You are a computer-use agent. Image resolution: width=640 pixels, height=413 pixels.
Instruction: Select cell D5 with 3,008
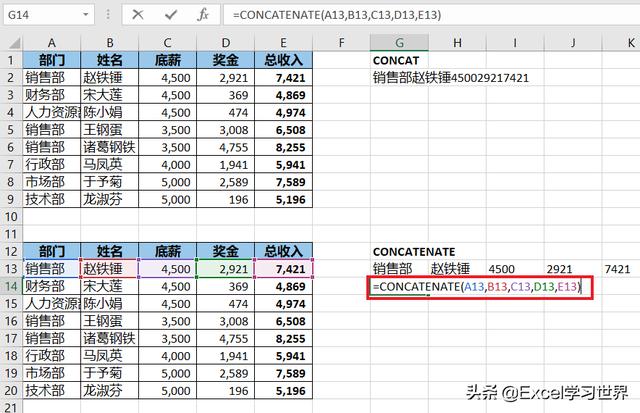click(226, 130)
